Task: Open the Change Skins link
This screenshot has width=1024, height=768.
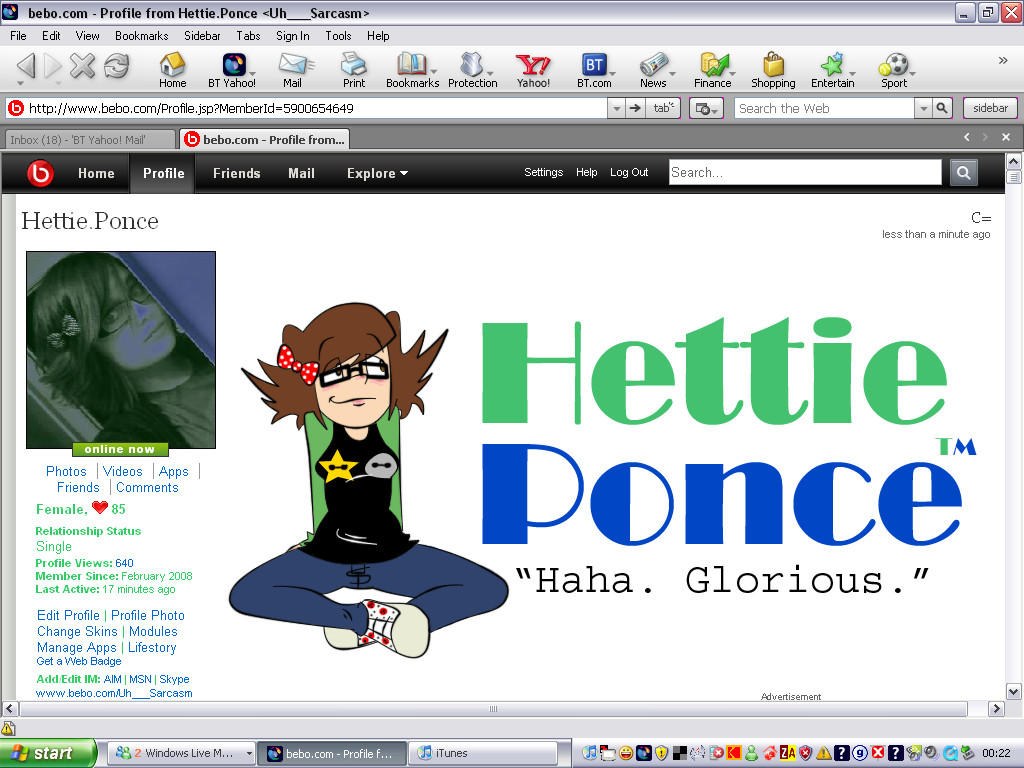Action: [77, 632]
